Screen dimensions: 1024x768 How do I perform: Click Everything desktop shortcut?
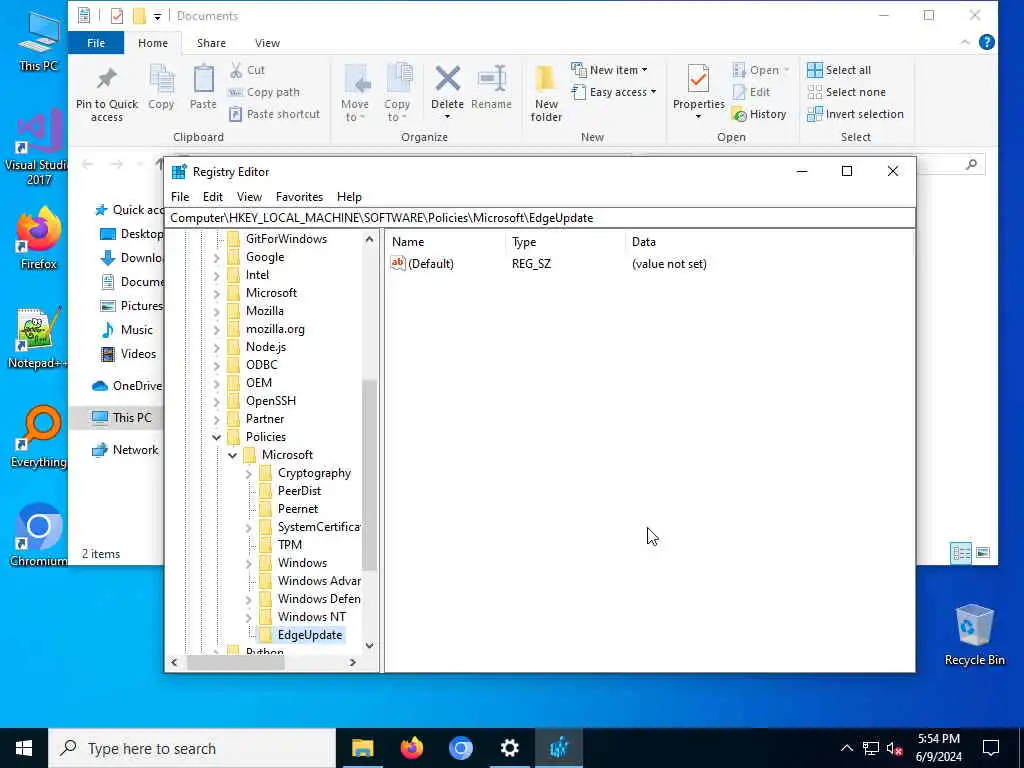pyautogui.click(x=39, y=436)
